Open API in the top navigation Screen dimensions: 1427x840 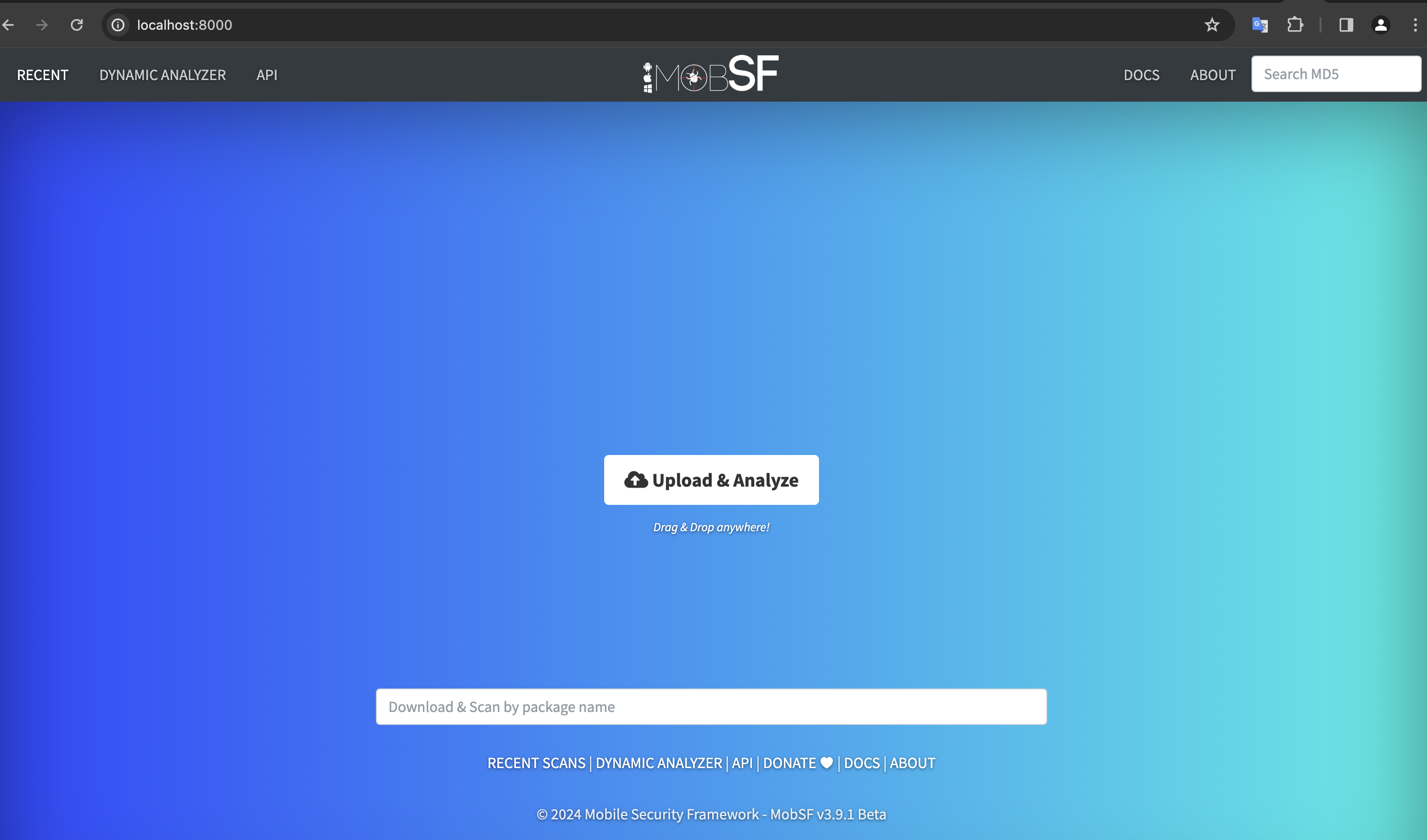point(267,75)
